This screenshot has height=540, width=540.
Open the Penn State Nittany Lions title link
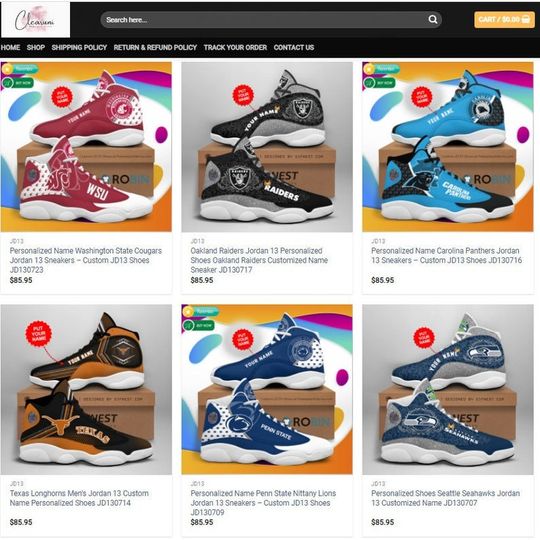coord(263,503)
